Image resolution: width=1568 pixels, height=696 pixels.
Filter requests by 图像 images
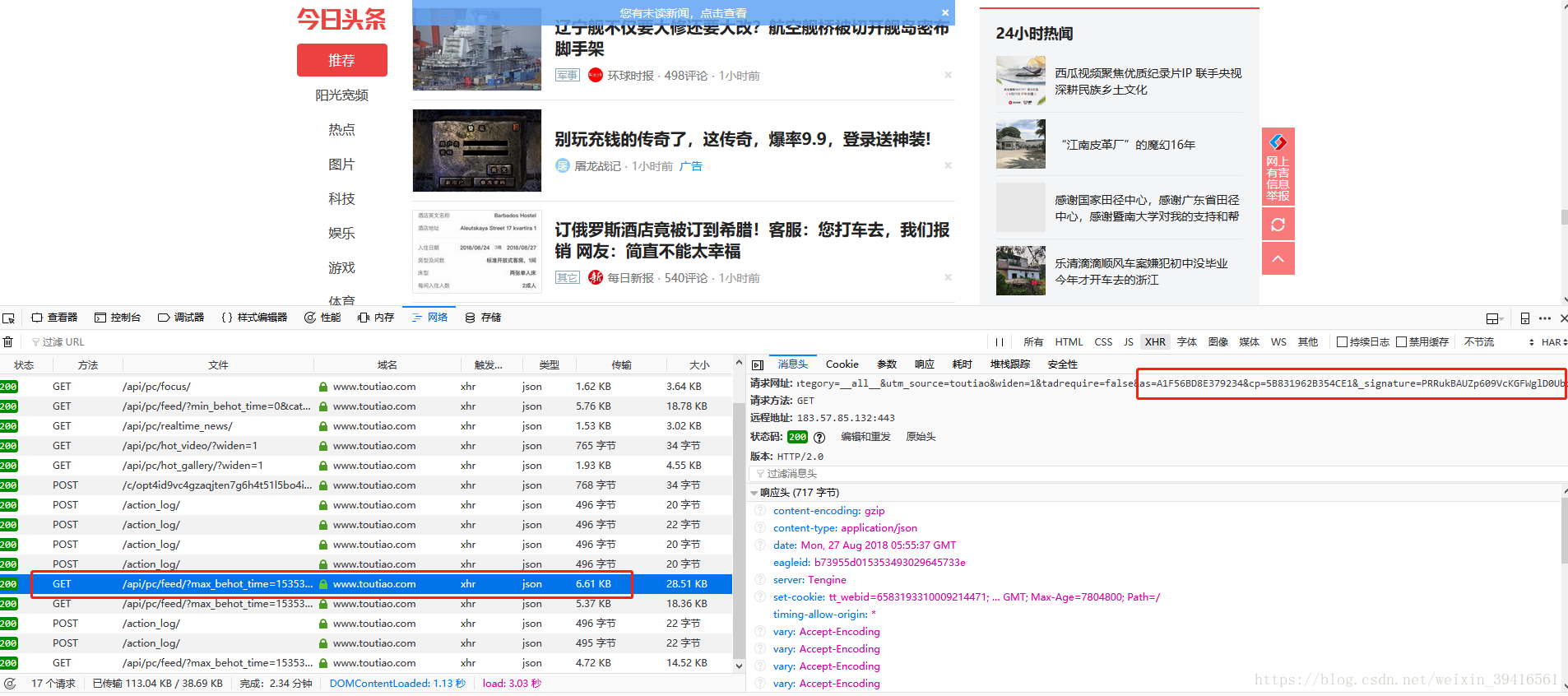[x=1218, y=342]
